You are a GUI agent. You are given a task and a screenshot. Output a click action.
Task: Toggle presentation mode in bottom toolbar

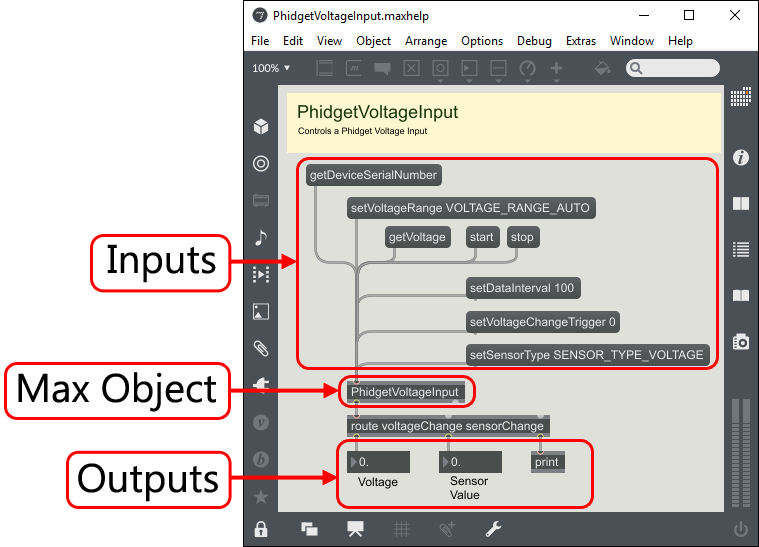pos(355,529)
